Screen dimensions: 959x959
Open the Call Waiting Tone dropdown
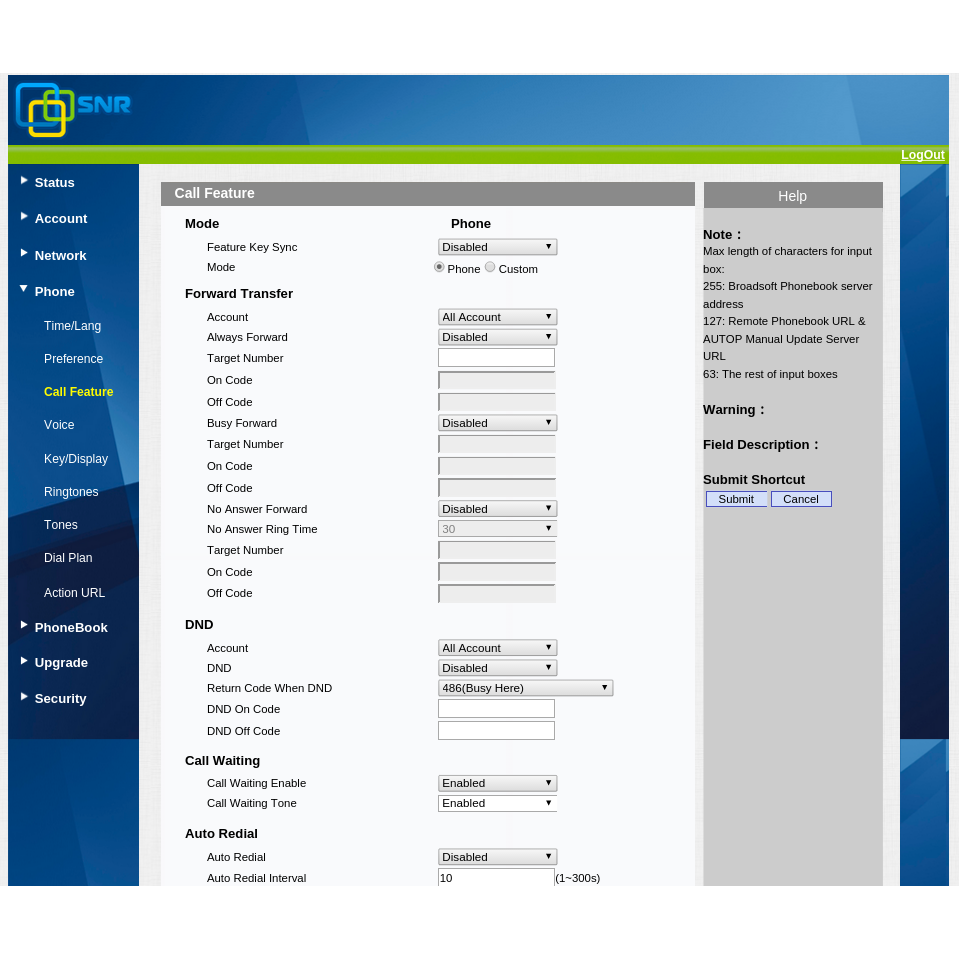pos(497,803)
